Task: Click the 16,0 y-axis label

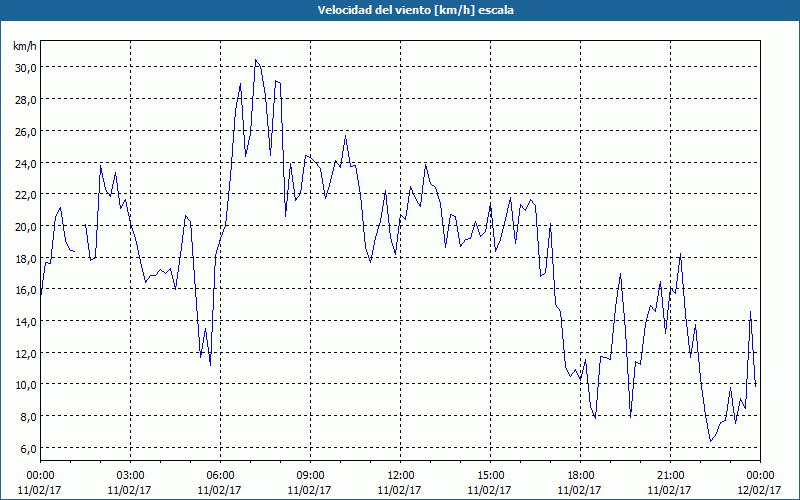Action: click(x=25, y=290)
